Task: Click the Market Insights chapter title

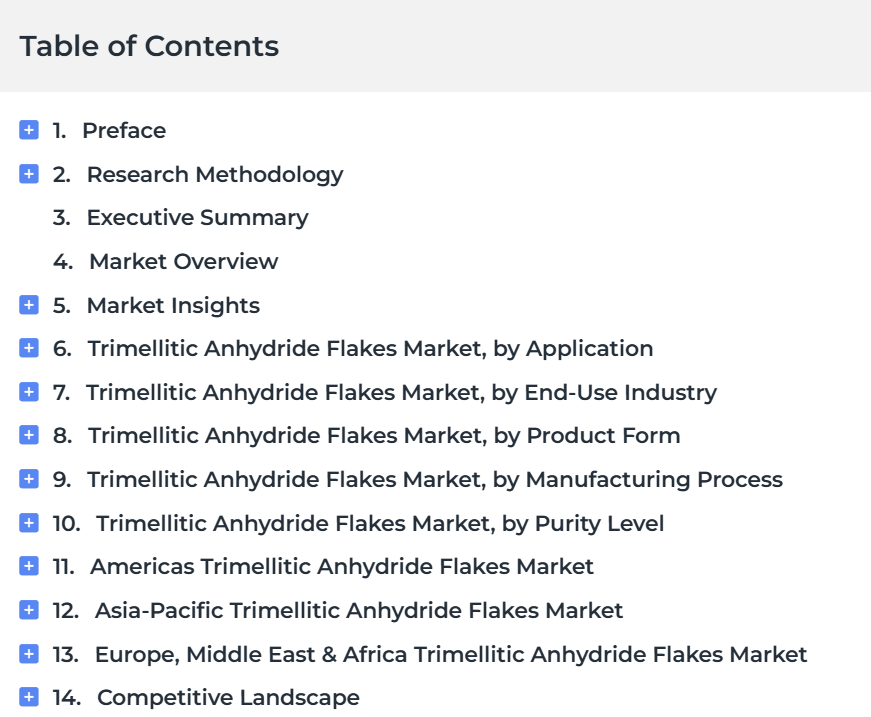Action: [x=173, y=306]
